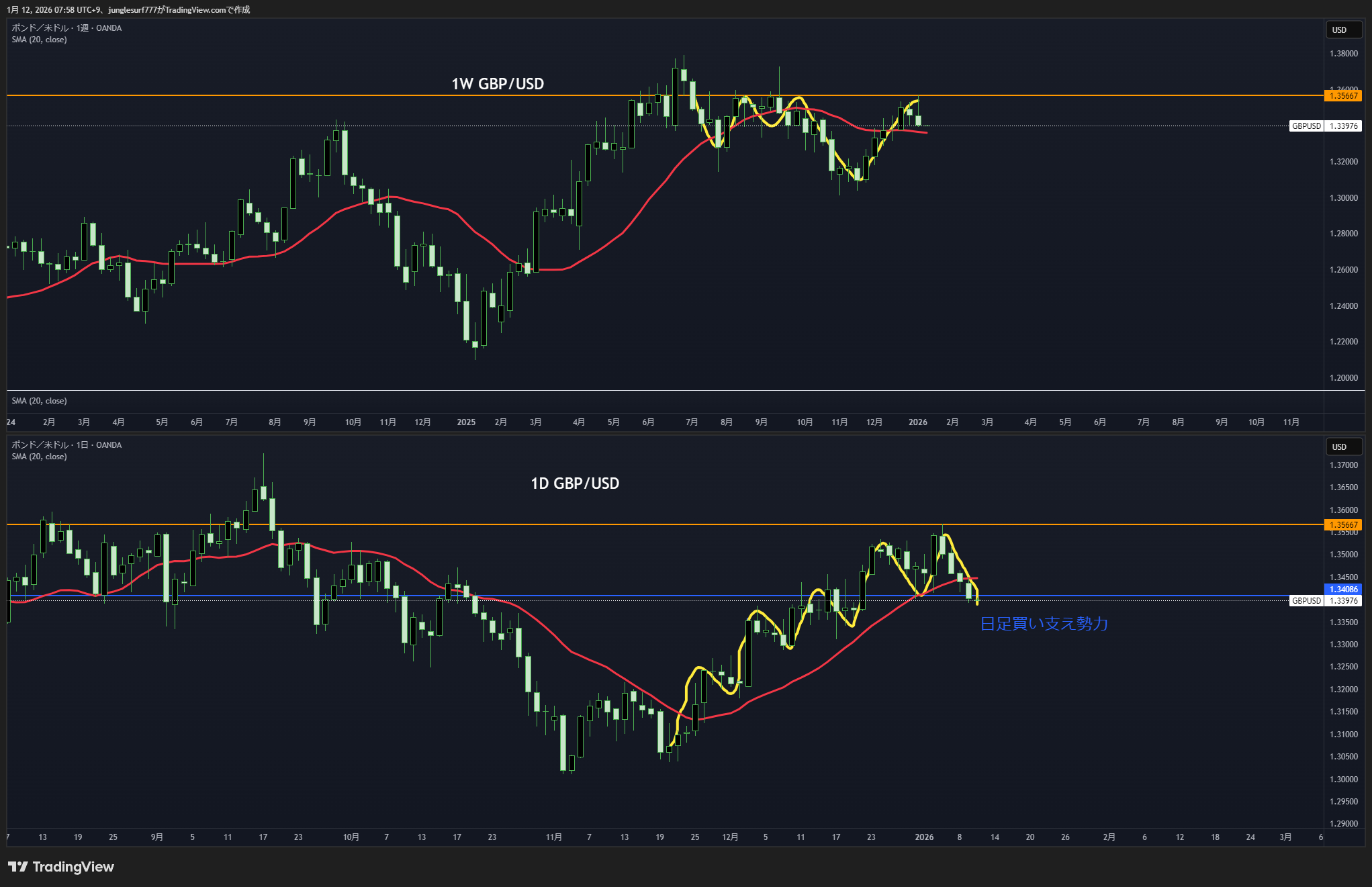Select SMA (20, close) label in weekly lower pane
This screenshot has width=1372, height=887.
point(39,401)
